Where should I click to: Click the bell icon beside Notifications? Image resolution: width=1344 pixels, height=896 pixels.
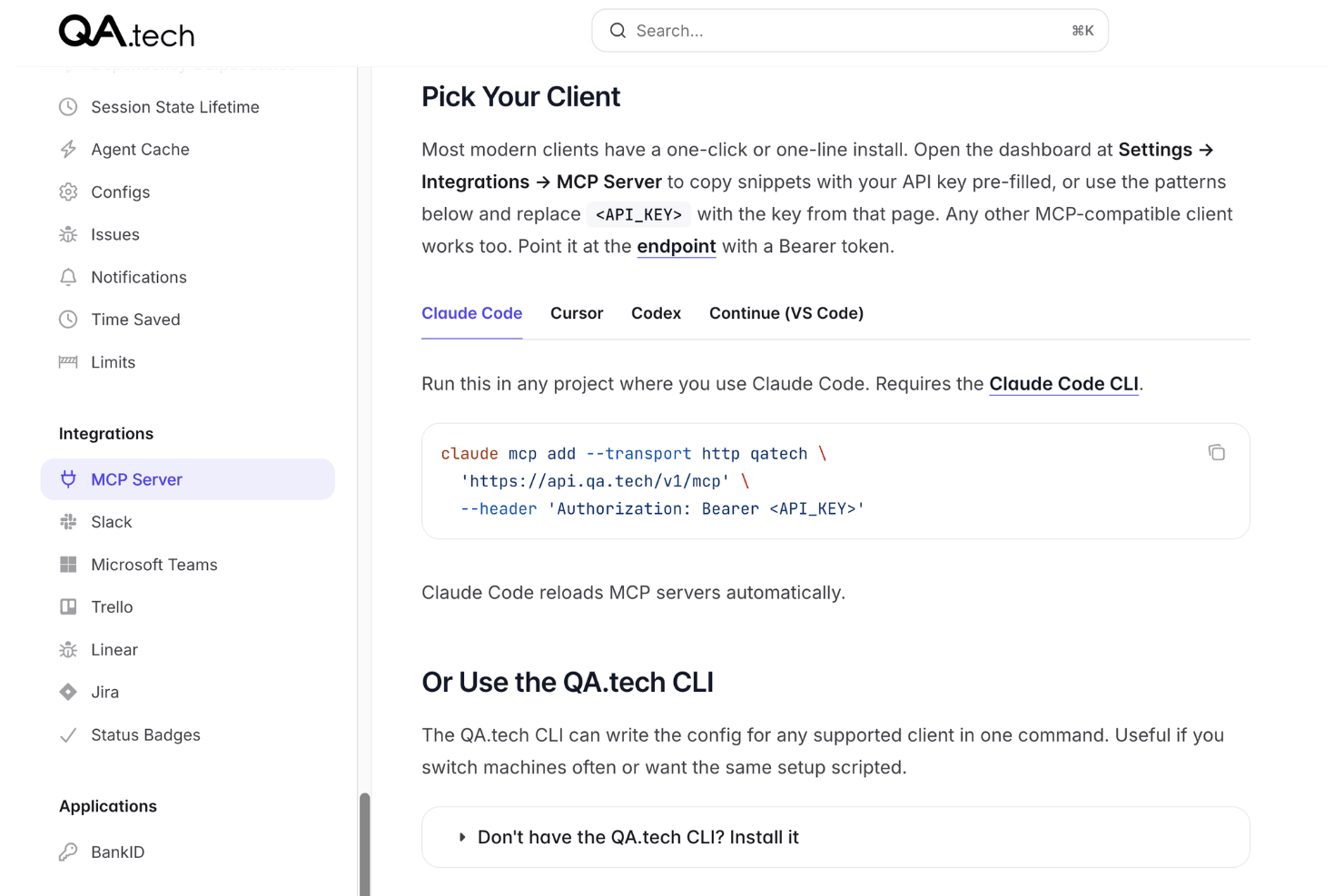pos(68,277)
